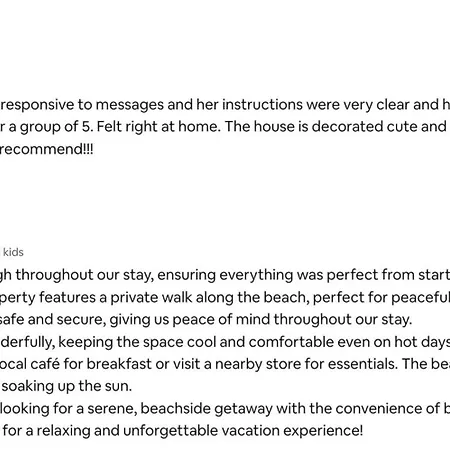Viewport: 450px width, 450px height.
Task: Click the phrase "nearby store for essentials."
Action: coord(307,364)
